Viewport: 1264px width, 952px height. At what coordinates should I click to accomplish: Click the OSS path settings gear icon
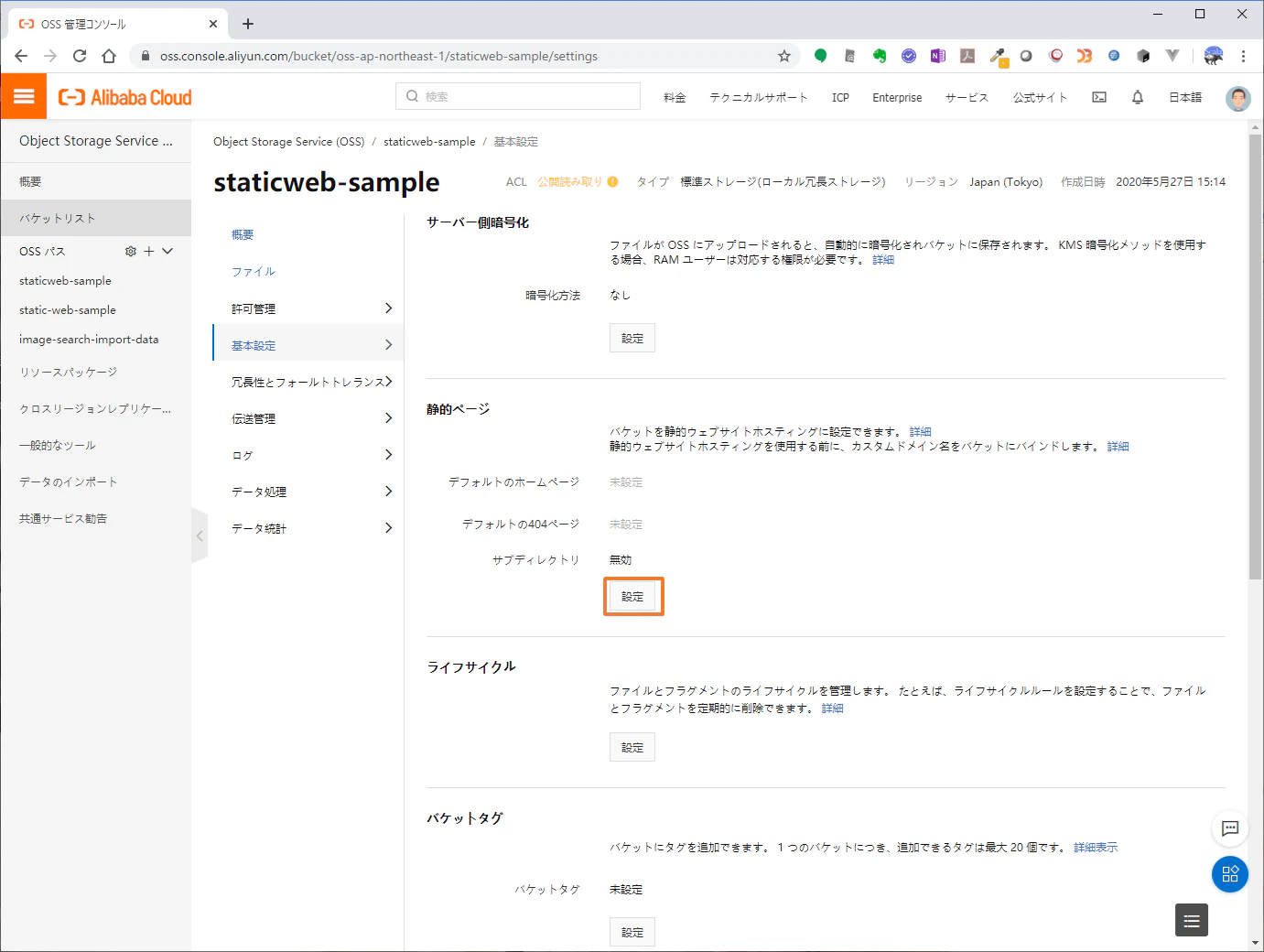[131, 251]
